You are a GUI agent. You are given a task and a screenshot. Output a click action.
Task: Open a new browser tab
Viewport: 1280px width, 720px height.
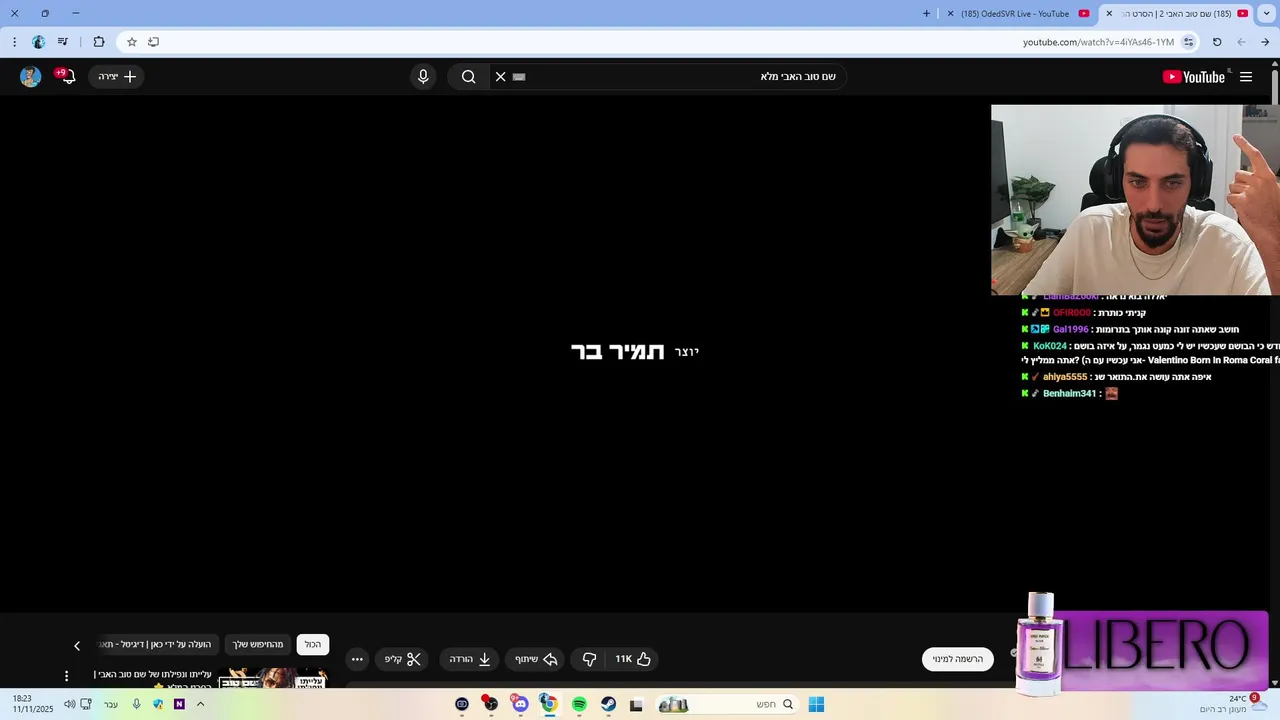coord(926,14)
